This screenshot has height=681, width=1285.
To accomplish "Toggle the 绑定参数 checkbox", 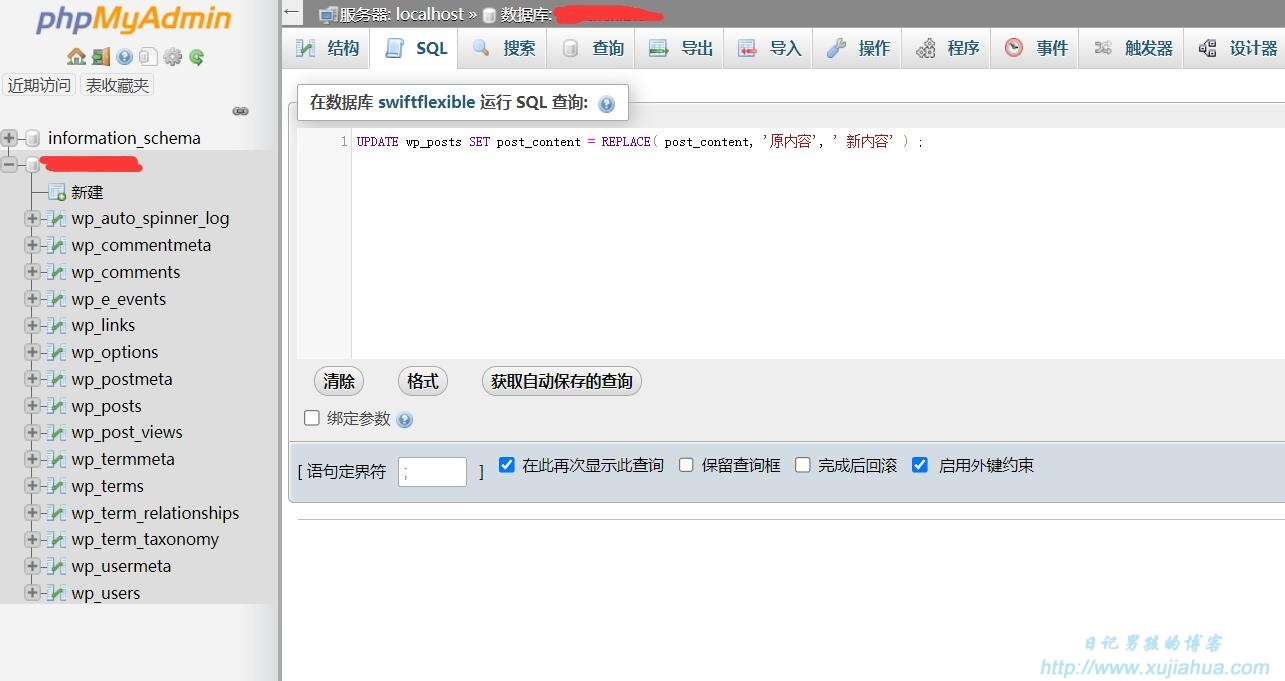I will (x=312, y=418).
